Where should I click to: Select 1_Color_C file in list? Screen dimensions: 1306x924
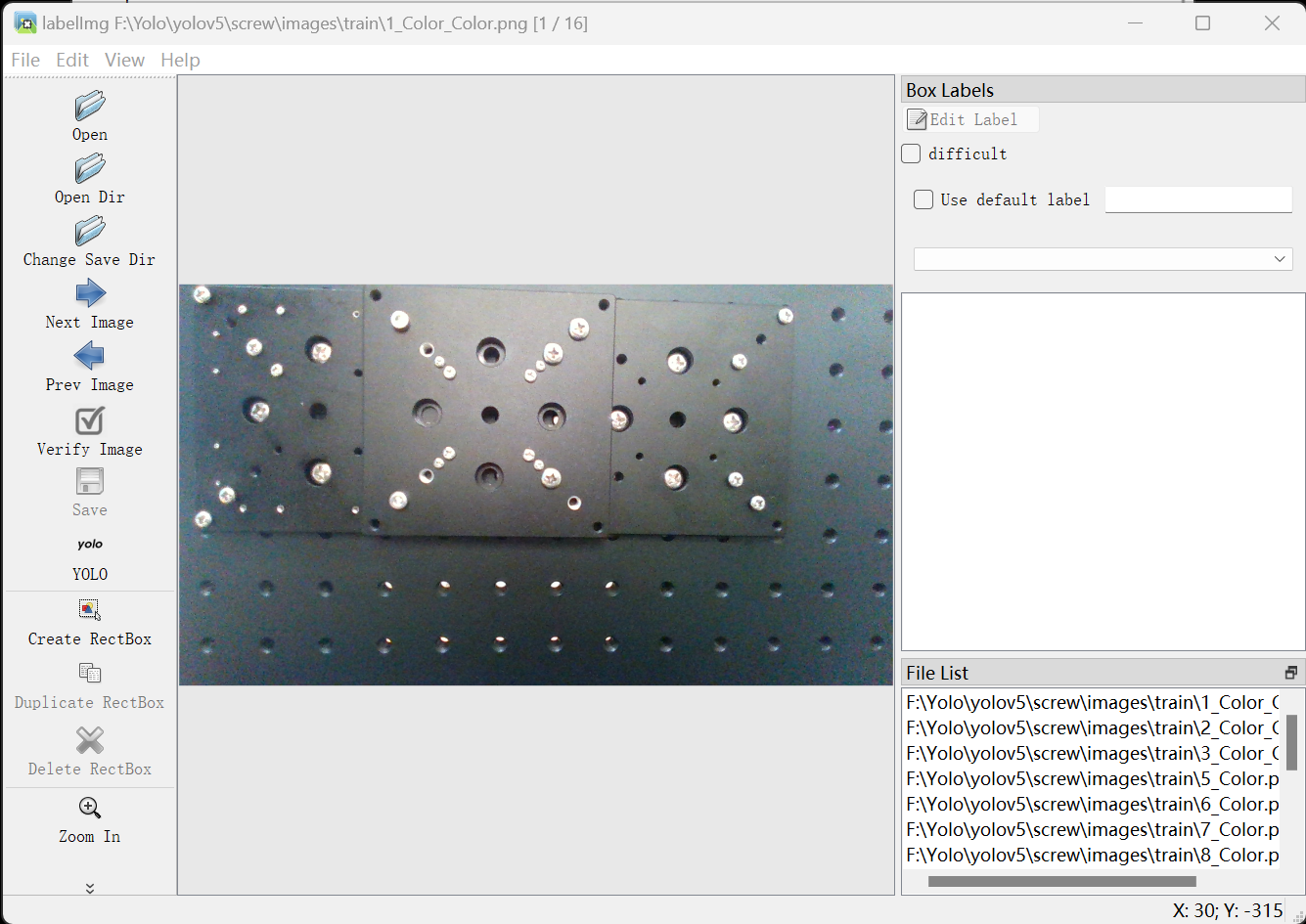pos(1092,702)
